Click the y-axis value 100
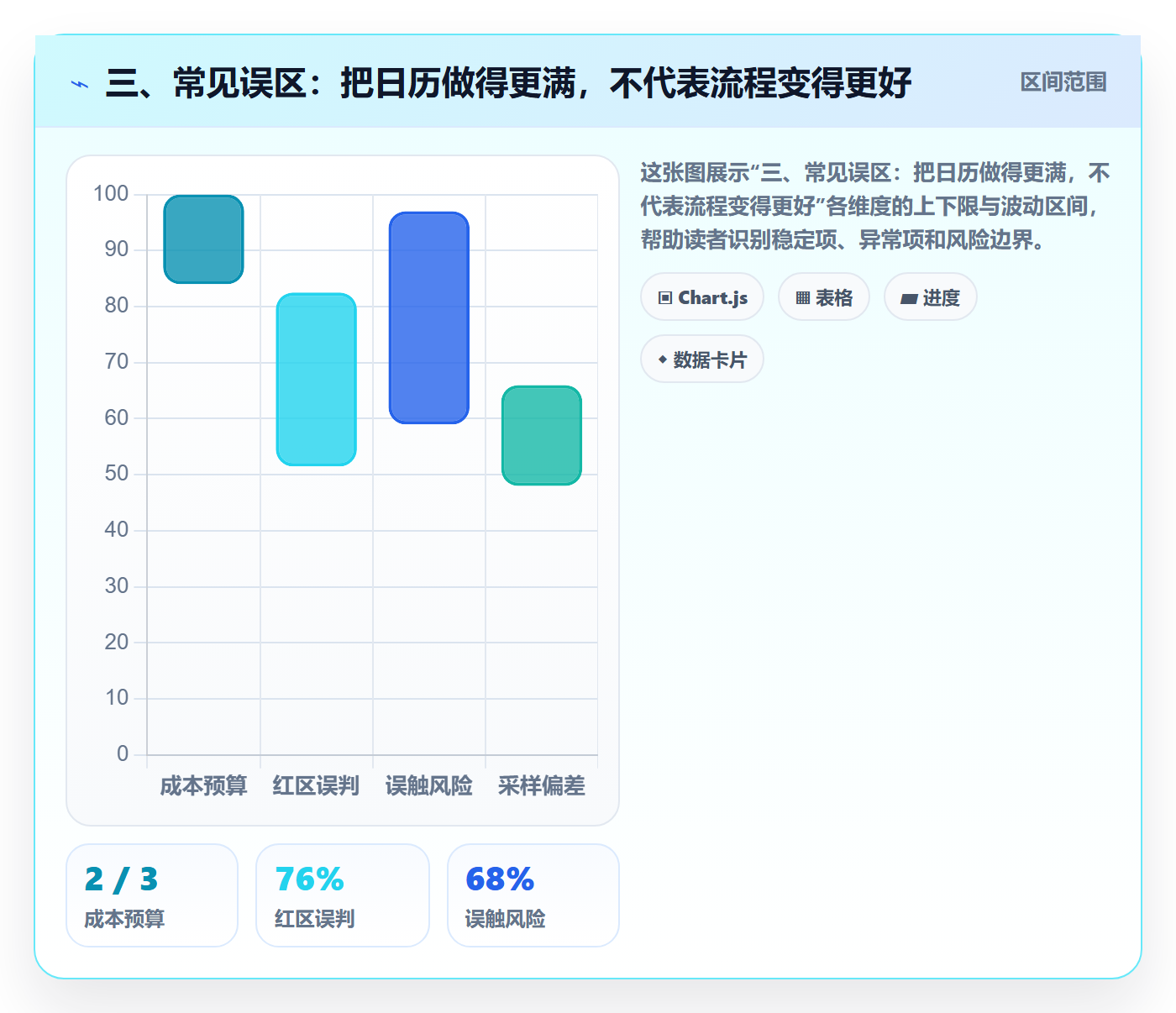Image resolution: width=1176 pixels, height=1013 pixels. [111, 194]
